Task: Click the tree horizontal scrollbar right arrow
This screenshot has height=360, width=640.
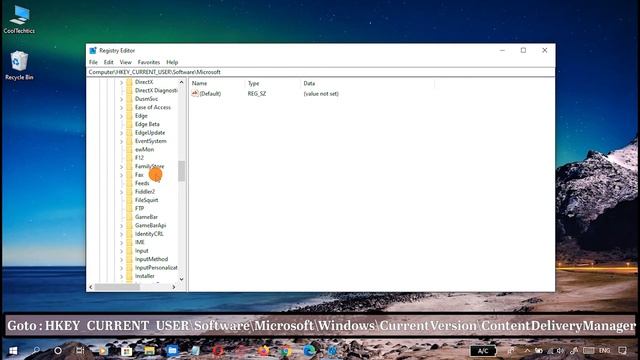Action: pyautogui.click(x=173, y=287)
